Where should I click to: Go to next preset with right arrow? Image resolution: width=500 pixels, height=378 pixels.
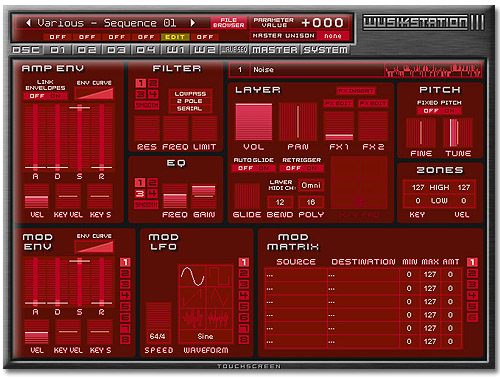192,23
